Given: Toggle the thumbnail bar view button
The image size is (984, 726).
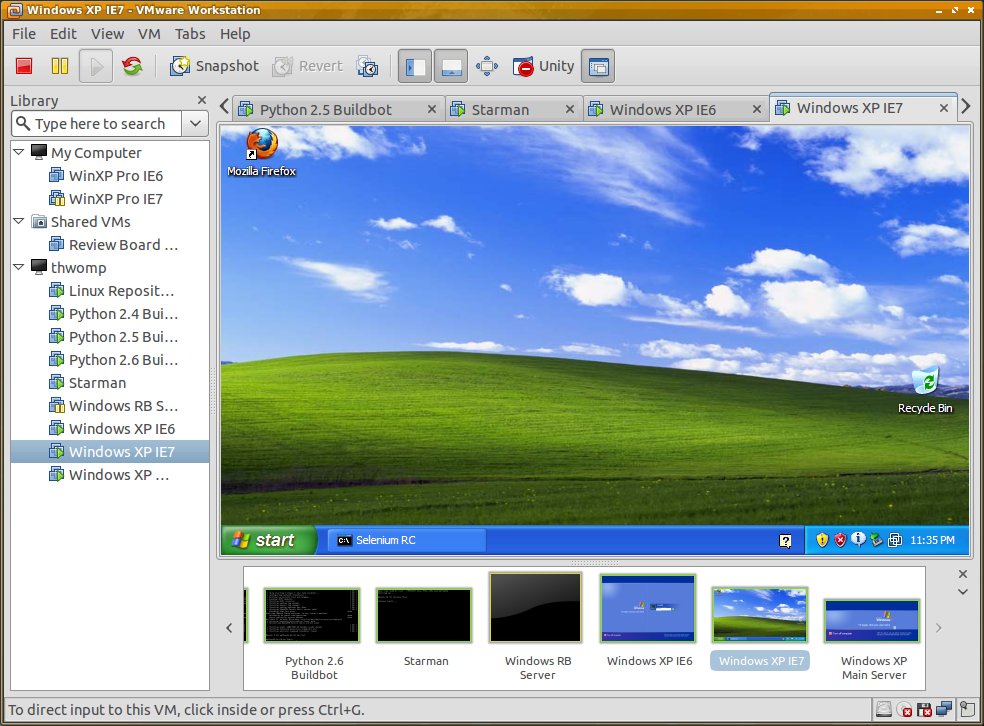Looking at the screenshot, I should [x=451, y=66].
